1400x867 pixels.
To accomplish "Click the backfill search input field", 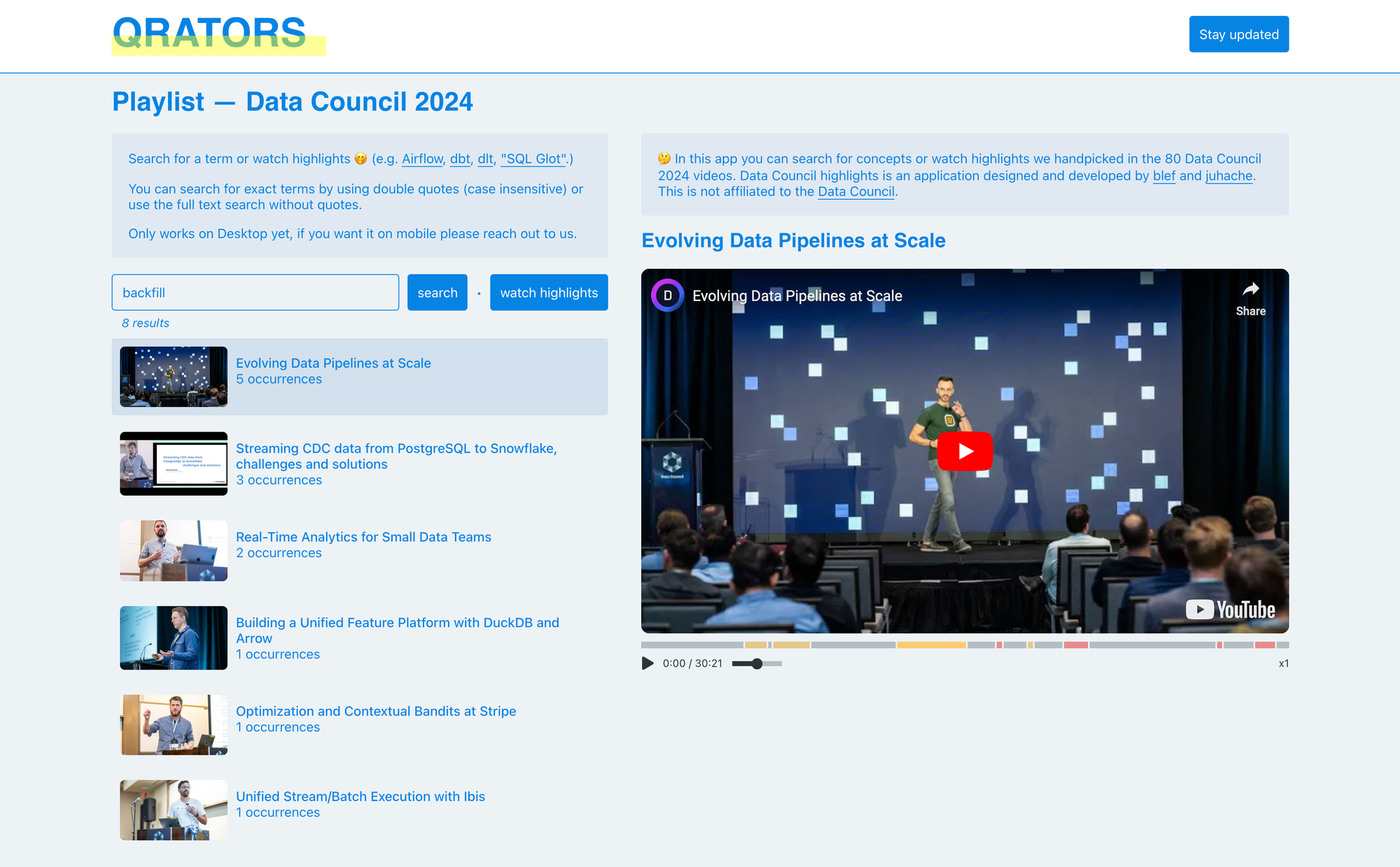I will [255, 293].
